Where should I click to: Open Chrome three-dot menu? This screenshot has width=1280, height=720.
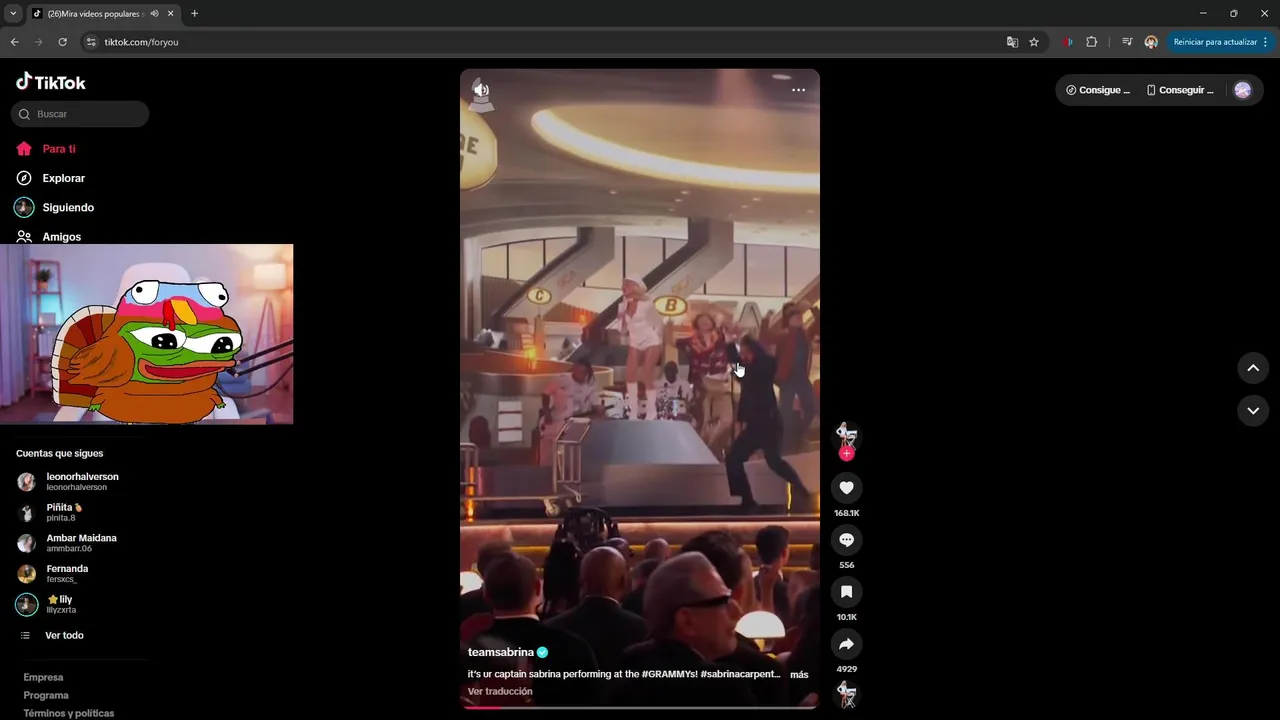click(1266, 42)
